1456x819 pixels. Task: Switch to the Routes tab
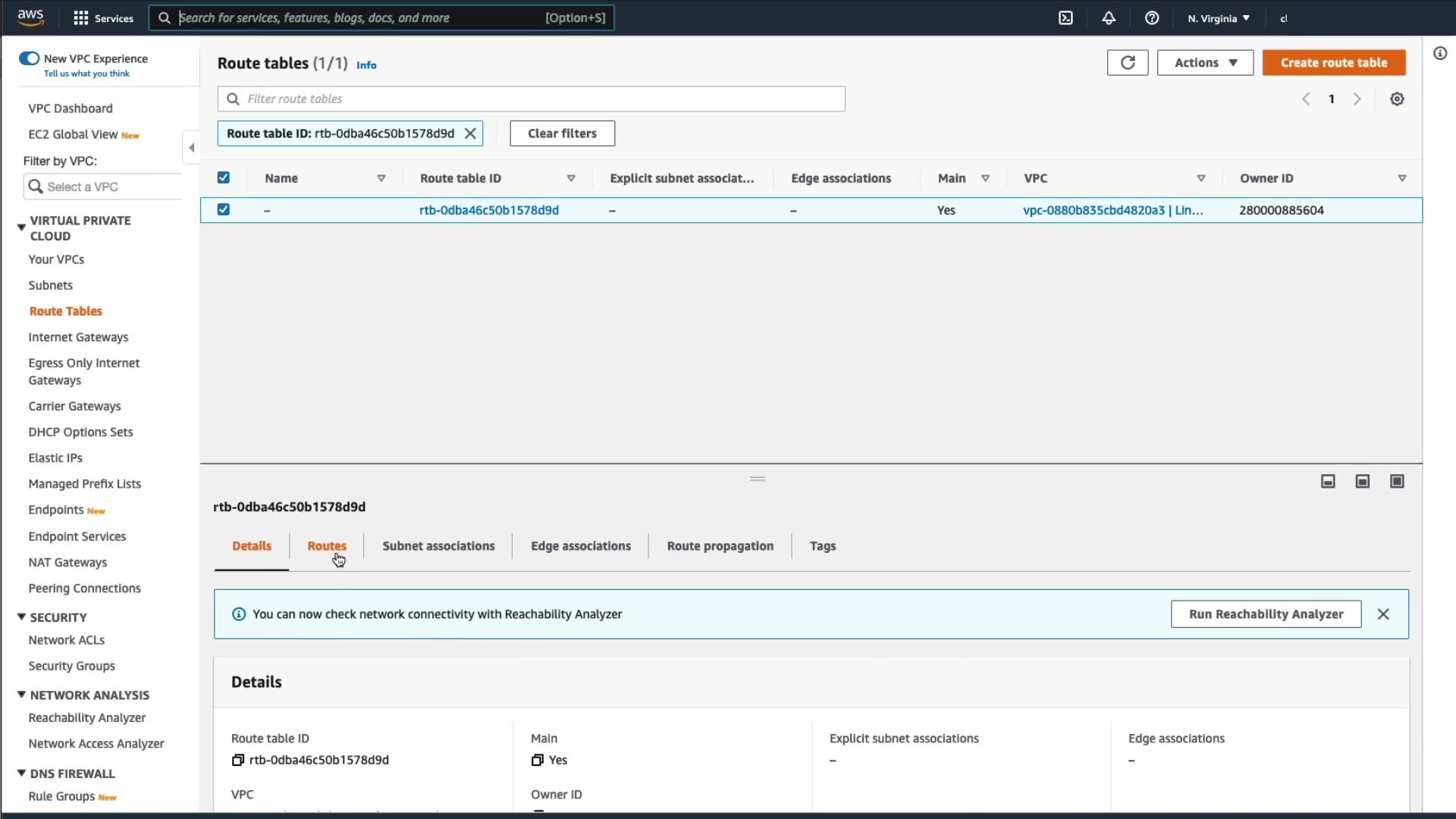point(326,546)
